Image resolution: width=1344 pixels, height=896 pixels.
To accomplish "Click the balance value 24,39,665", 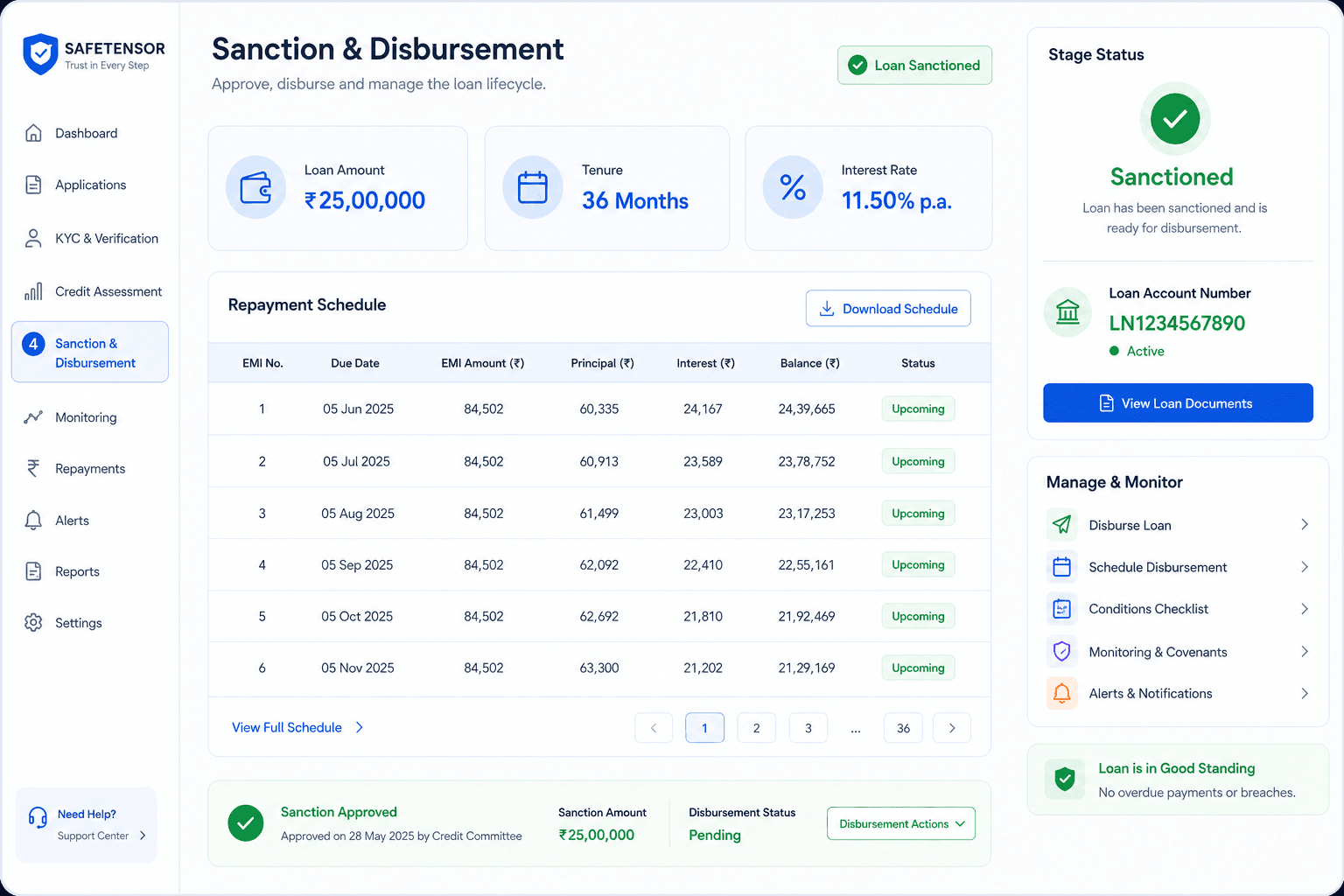I will pyautogui.click(x=807, y=409).
